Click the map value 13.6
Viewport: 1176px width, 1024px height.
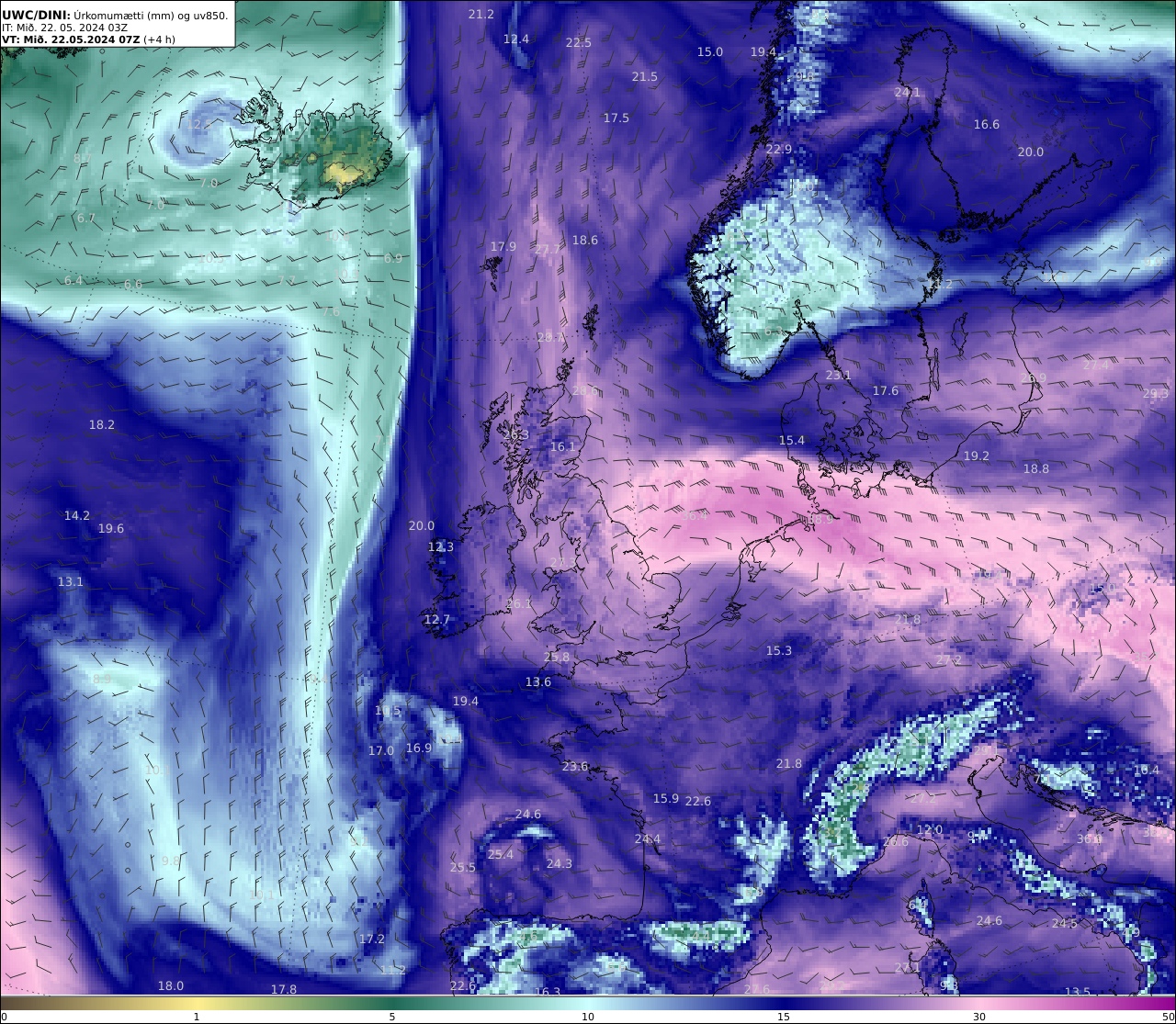click(x=538, y=681)
